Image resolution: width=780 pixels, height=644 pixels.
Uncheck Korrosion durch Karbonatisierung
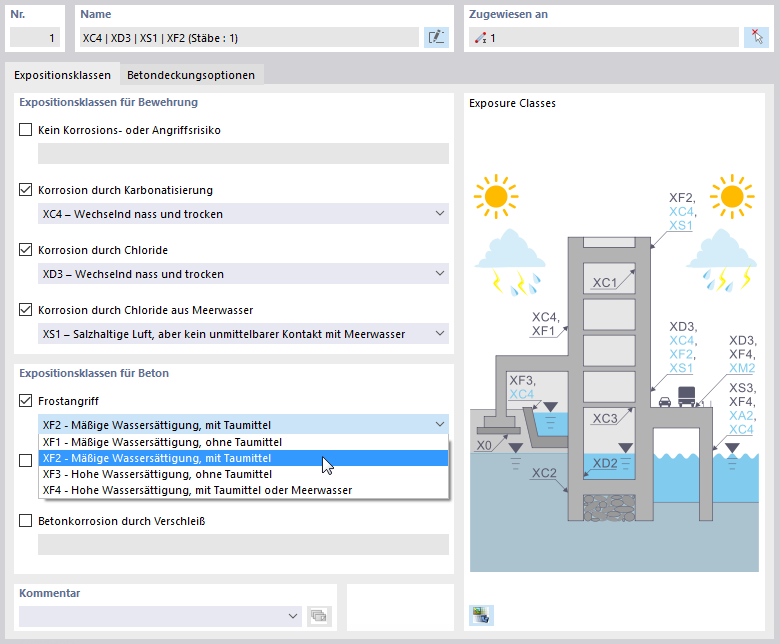tap(25, 190)
